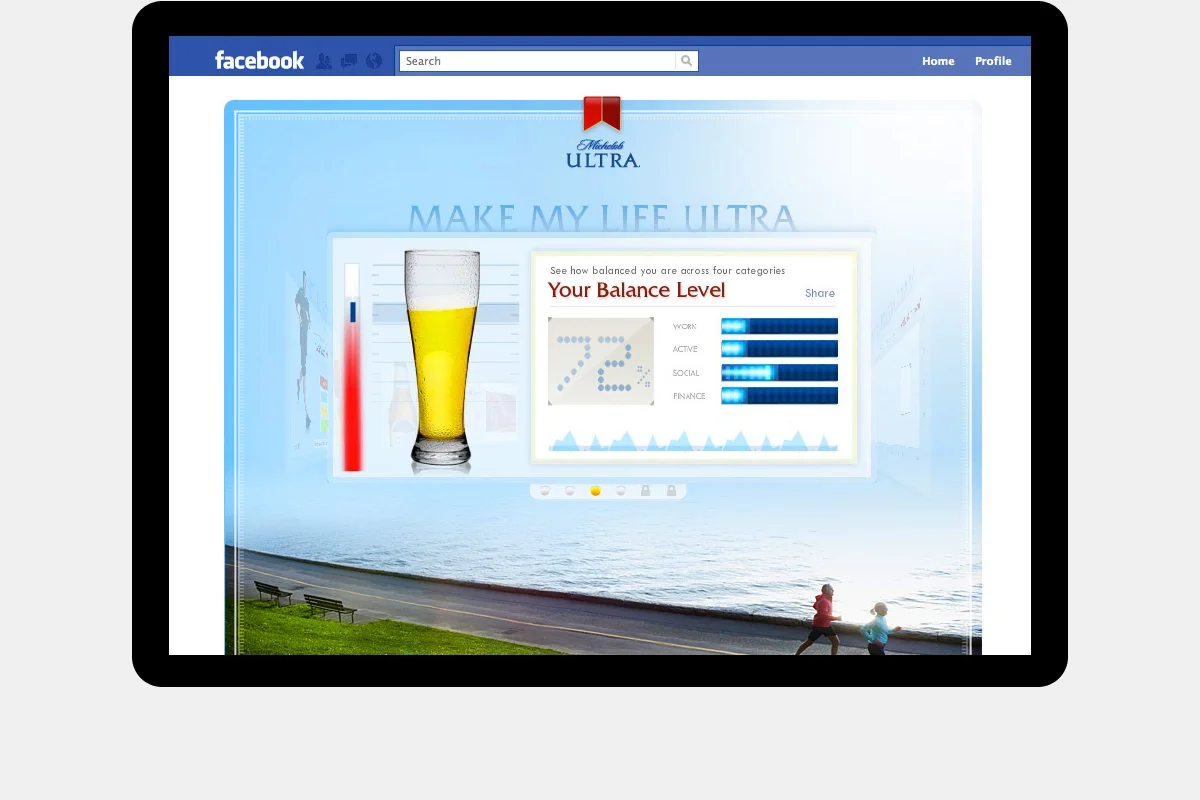Image resolution: width=1200 pixels, height=800 pixels.
Task: Click the ACTIVE category label
Action: tap(685, 350)
